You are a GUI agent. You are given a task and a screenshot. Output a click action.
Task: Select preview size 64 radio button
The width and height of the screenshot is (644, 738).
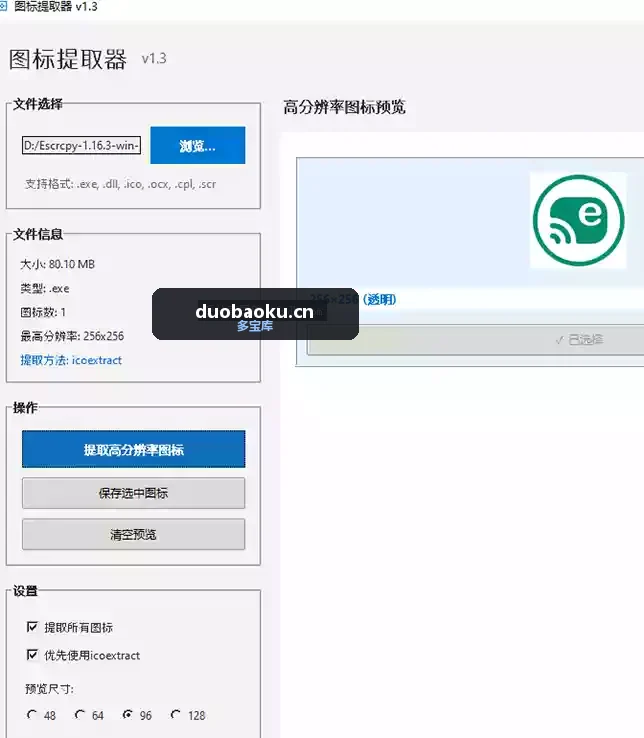click(x=80, y=714)
